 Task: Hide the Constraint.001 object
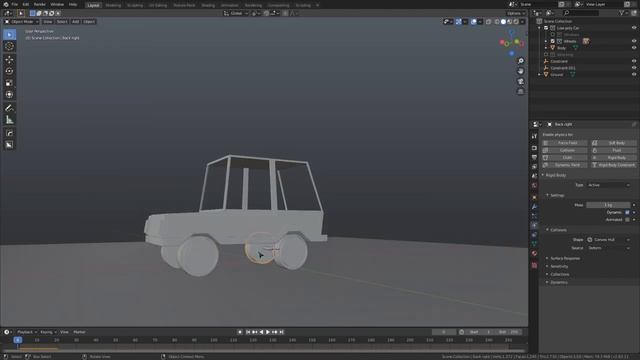point(634,68)
